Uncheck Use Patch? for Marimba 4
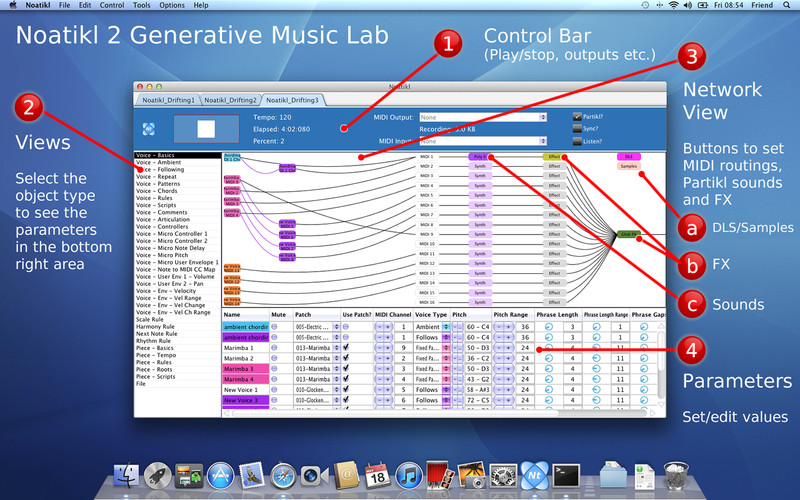Viewport: 800px width, 500px height. [346, 379]
